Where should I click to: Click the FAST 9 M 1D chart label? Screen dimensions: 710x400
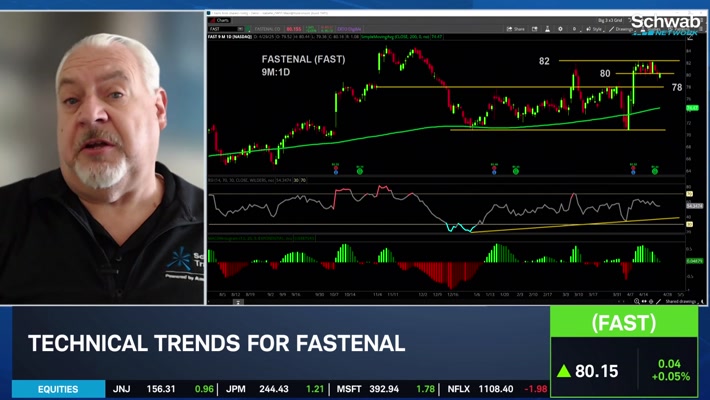click(230, 37)
